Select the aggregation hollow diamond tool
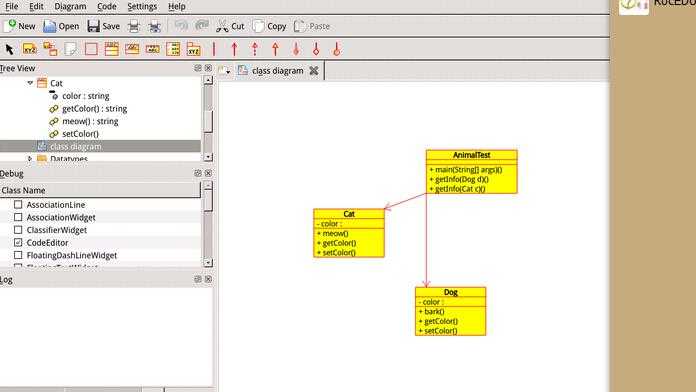696x392 pixels. 316,49
